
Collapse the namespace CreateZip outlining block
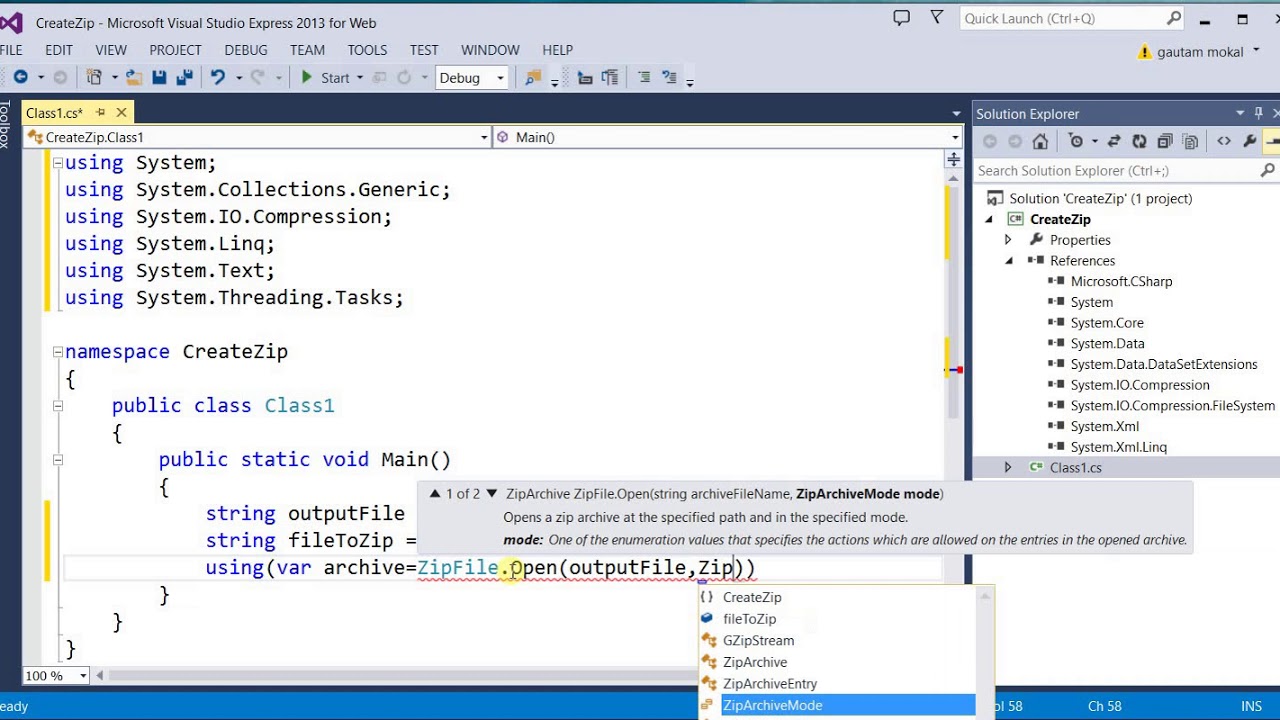(57, 352)
